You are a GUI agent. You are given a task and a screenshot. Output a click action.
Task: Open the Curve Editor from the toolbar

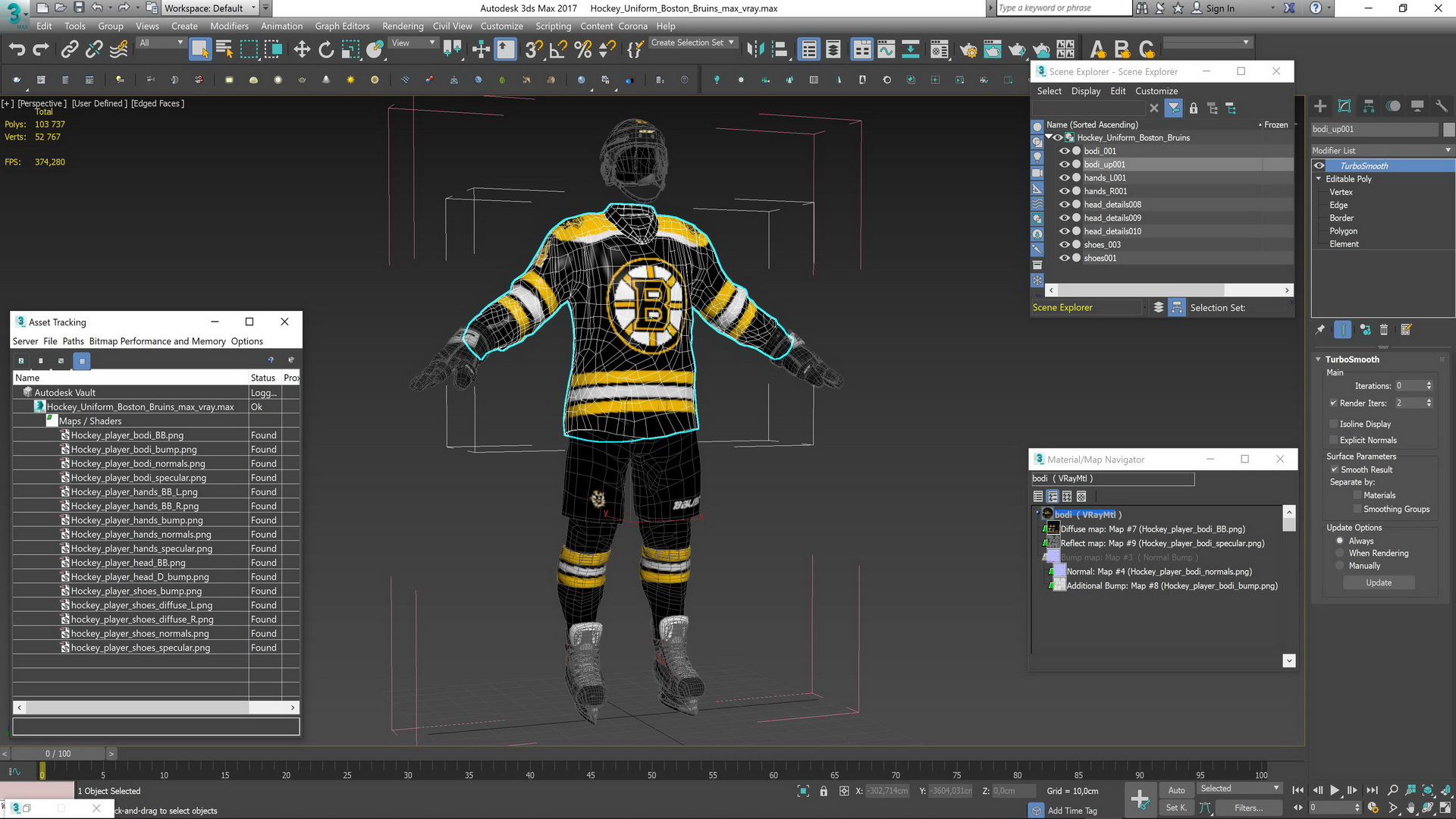pyautogui.click(x=886, y=50)
